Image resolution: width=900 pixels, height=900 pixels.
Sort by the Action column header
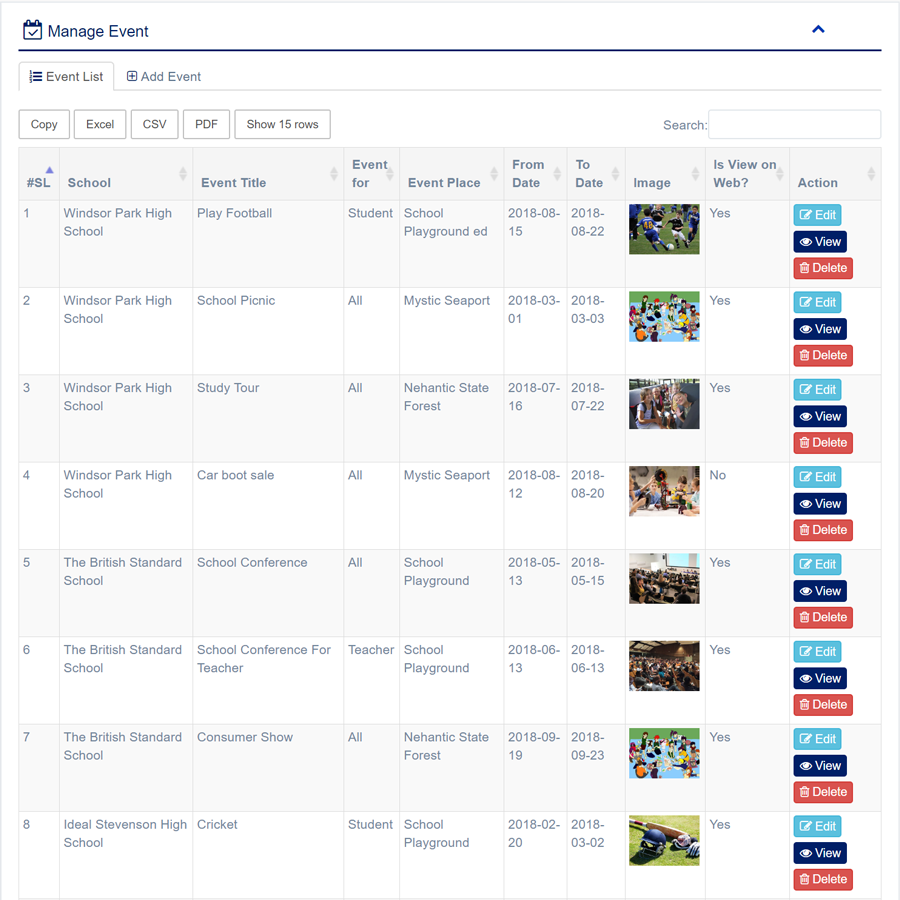(835, 174)
